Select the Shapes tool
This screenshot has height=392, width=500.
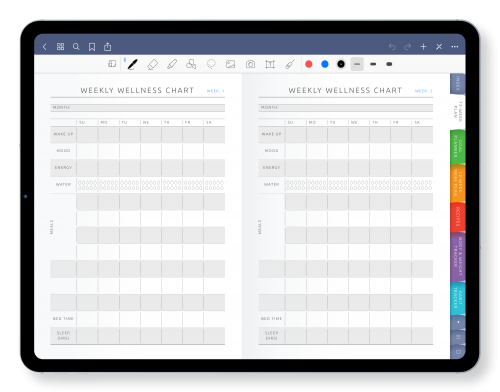191,64
